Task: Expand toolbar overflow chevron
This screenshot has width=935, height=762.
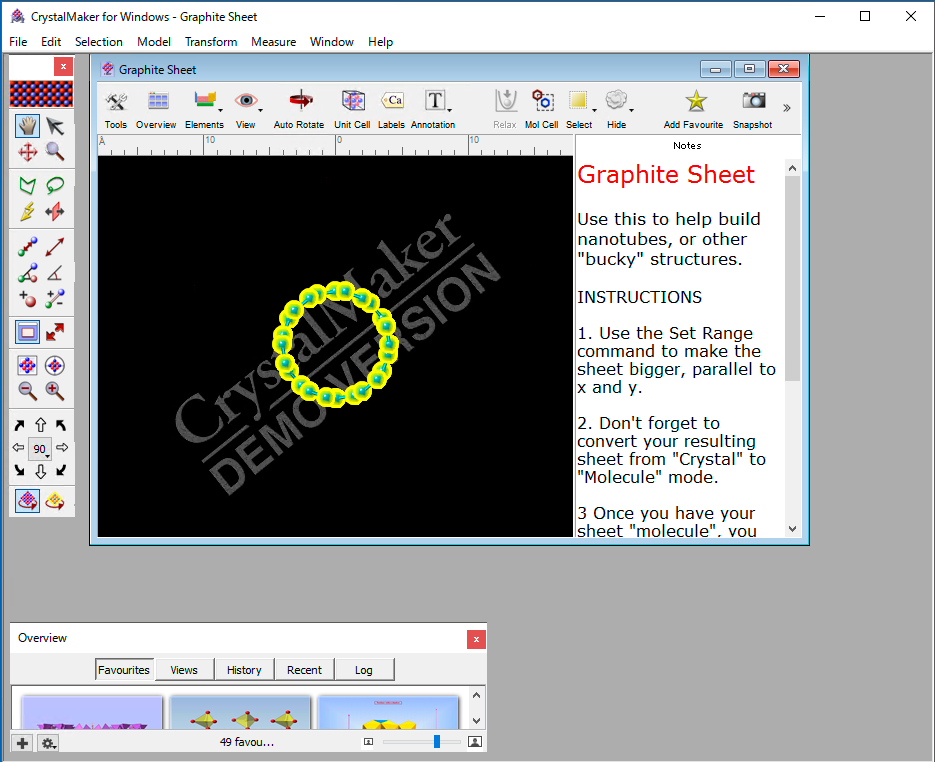Action: click(x=787, y=108)
